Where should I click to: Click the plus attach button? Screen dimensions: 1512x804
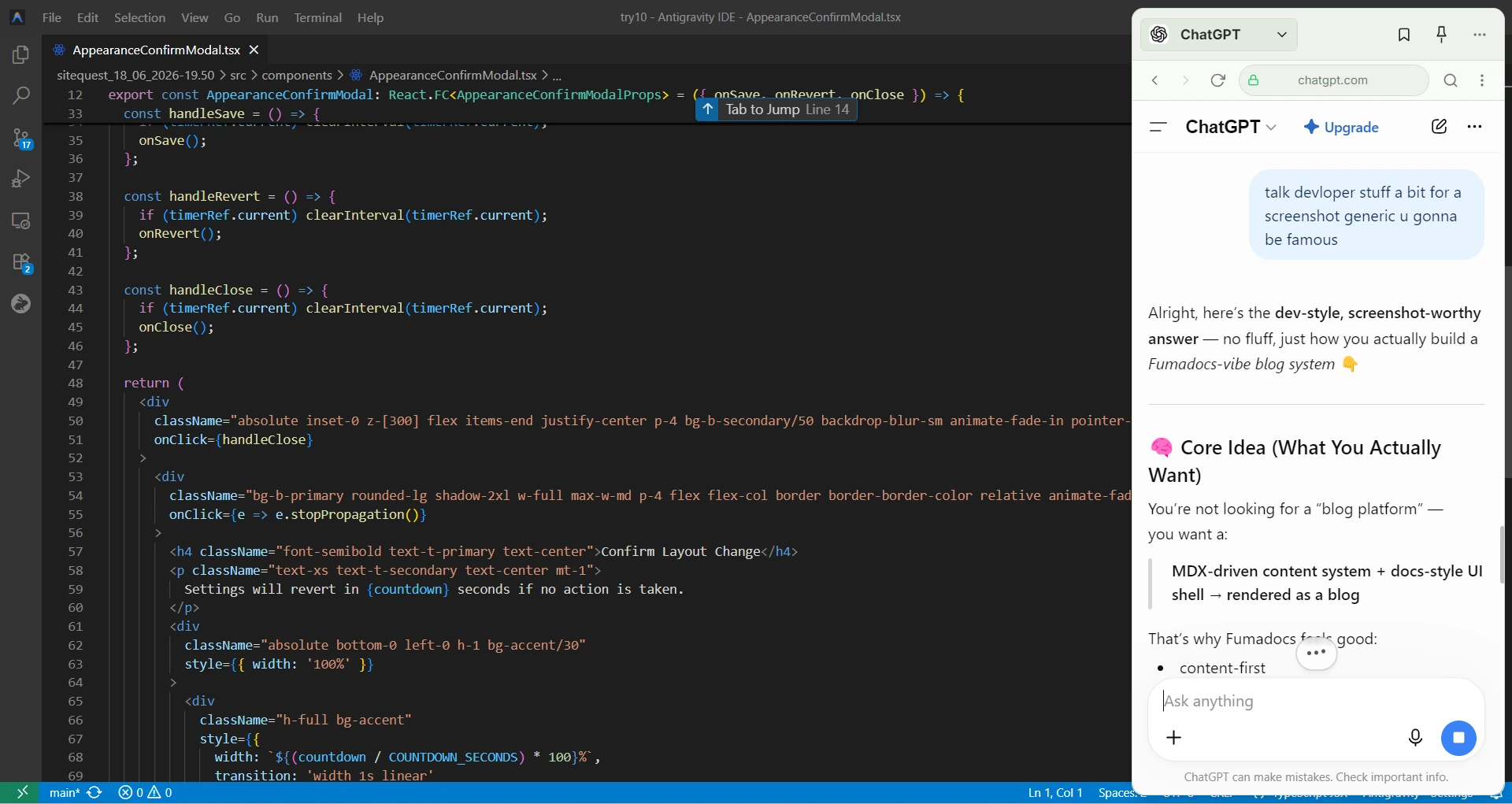[1173, 738]
